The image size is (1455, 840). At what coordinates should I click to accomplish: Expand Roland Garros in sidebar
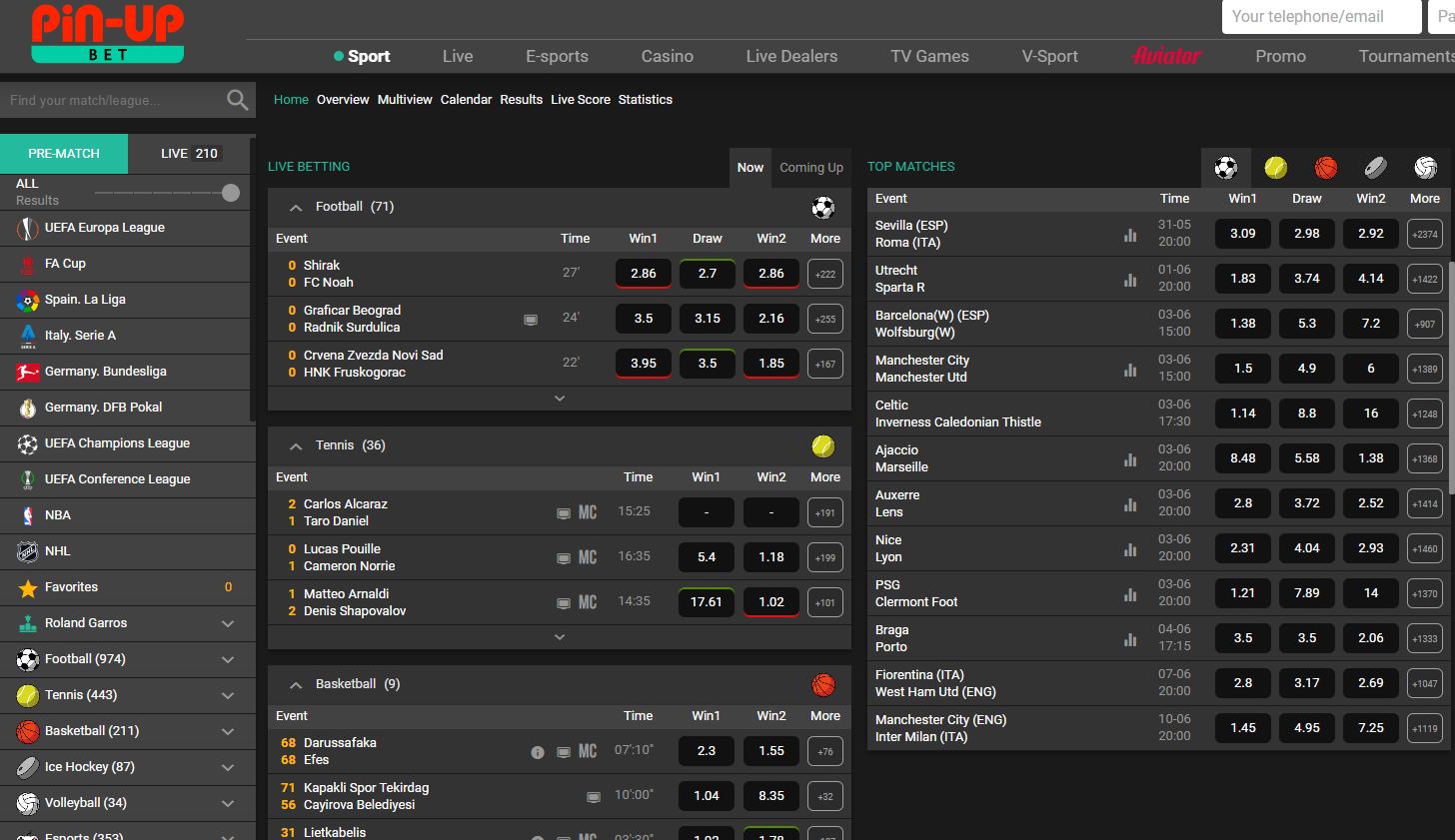click(x=228, y=624)
